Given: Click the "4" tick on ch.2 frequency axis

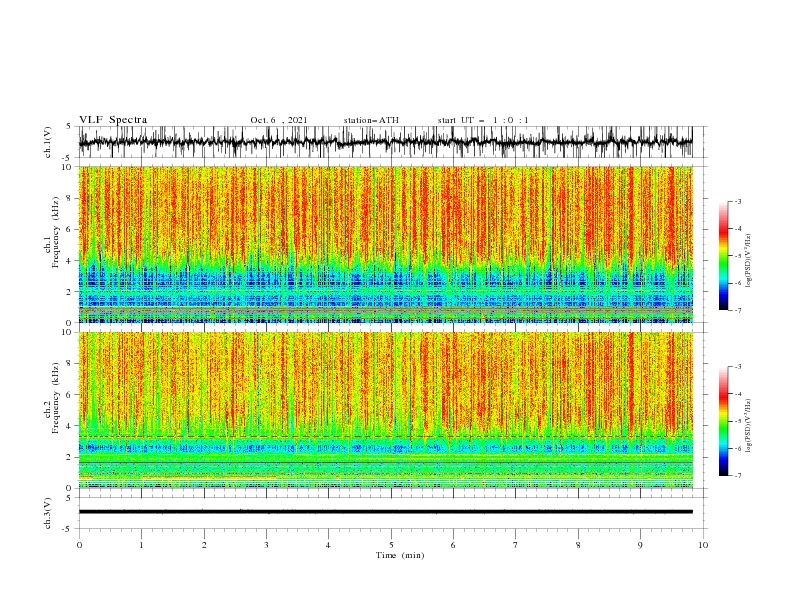Looking at the screenshot, I should (x=69, y=426).
